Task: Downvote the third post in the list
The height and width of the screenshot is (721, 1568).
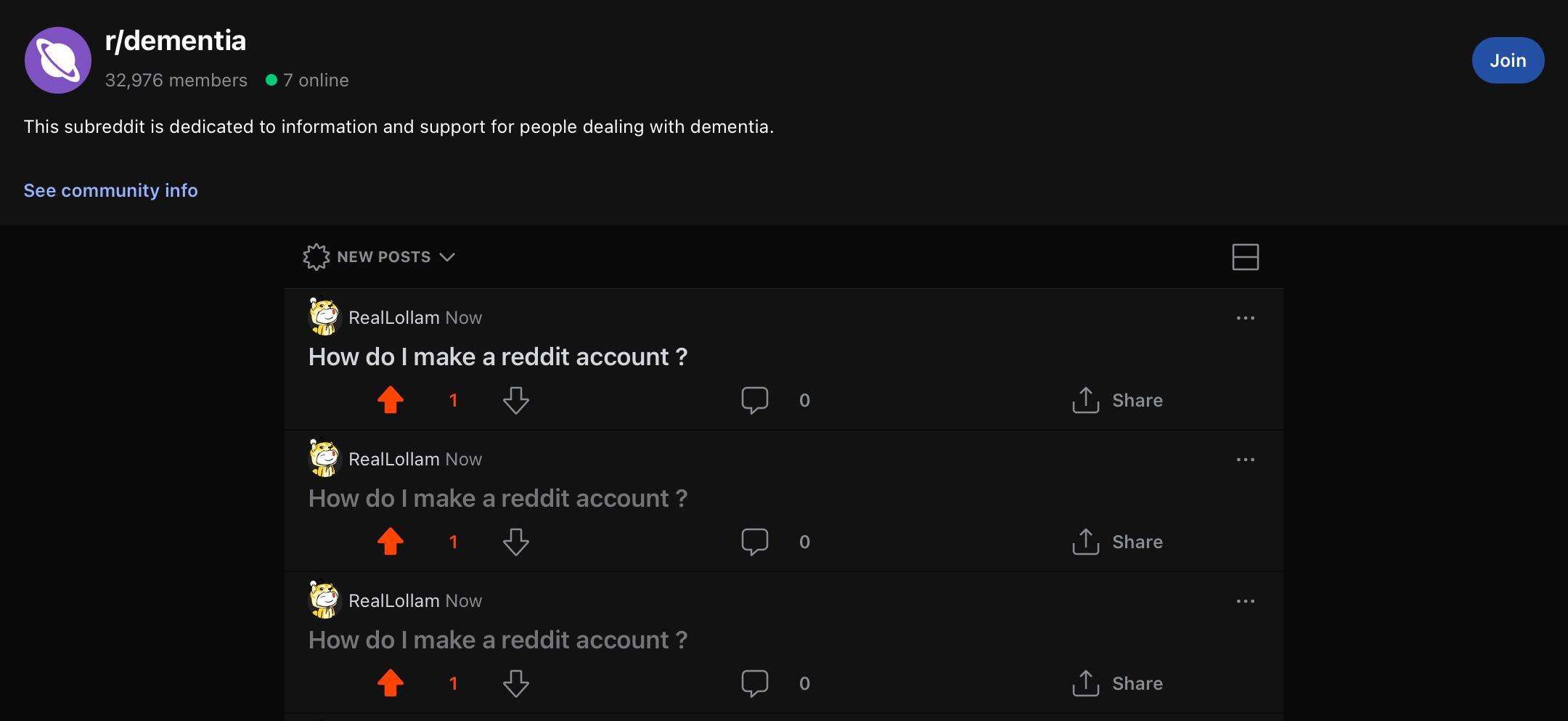Action: [x=516, y=683]
